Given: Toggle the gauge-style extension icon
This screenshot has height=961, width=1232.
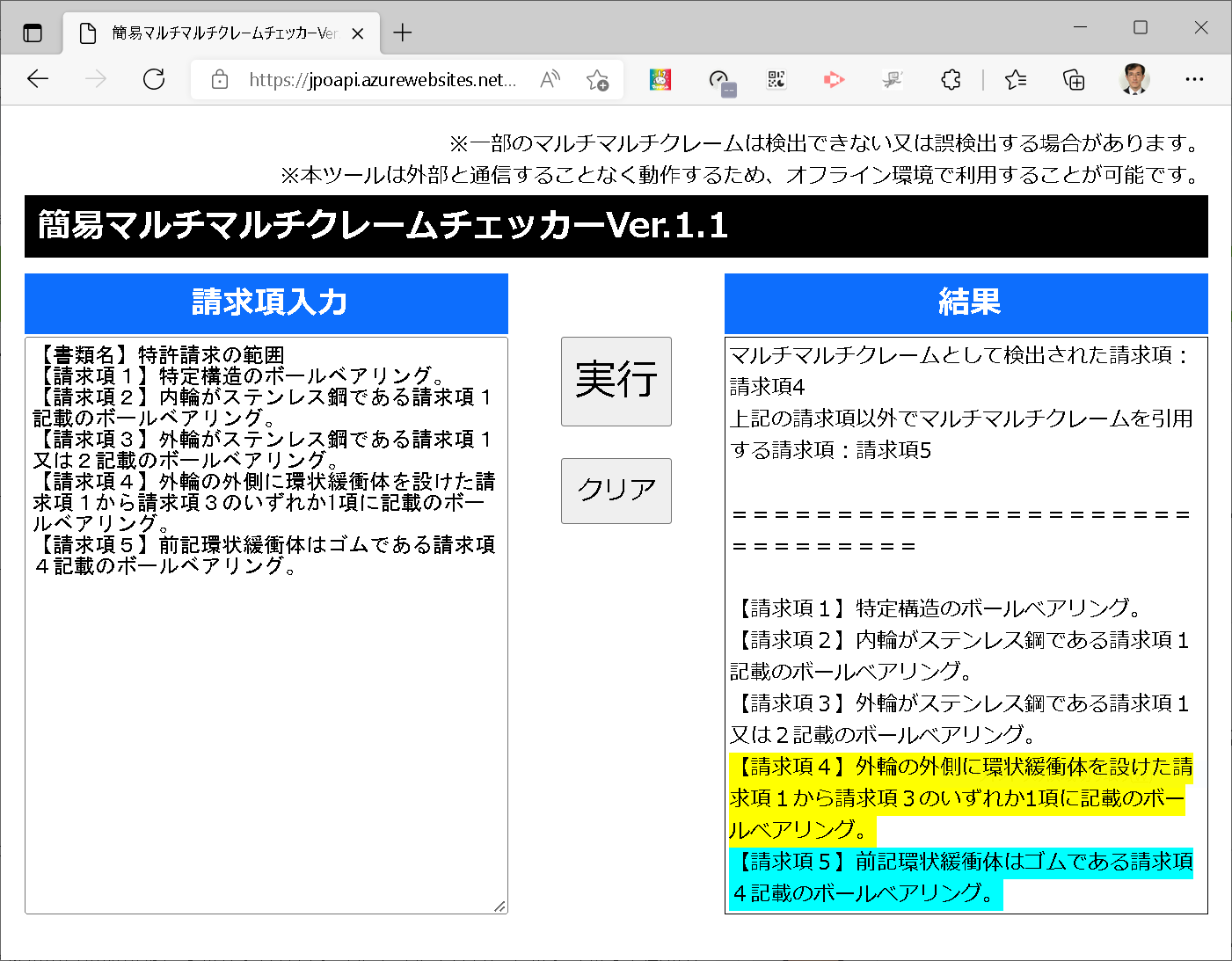Looking at the screenshot, I should click(x=722, y=79).
